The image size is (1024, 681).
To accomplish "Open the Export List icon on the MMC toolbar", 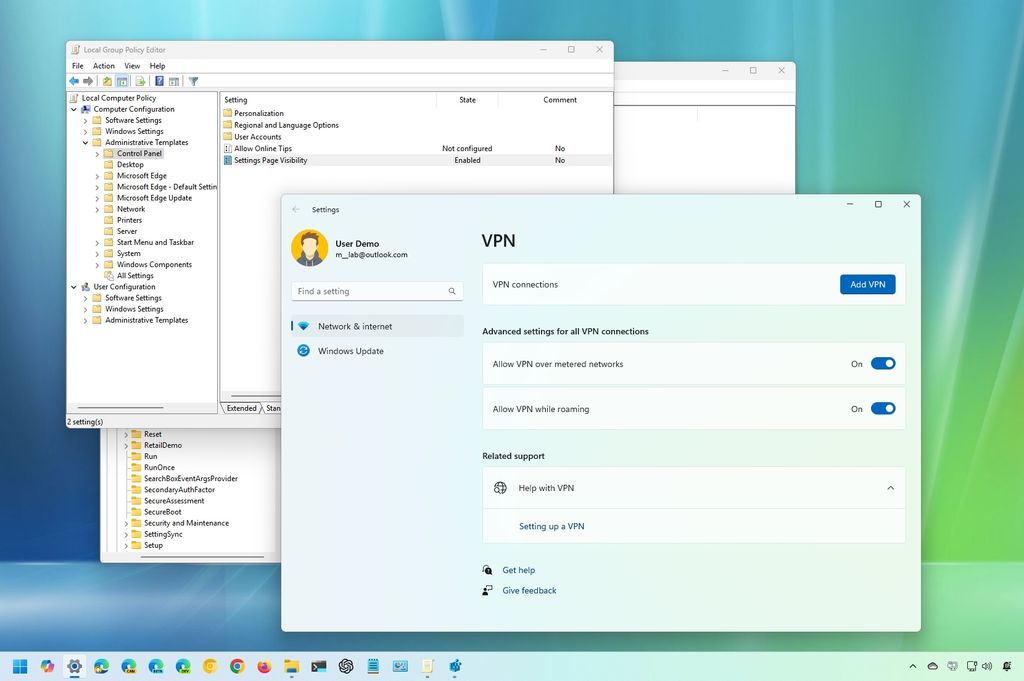I will tap(141, 81).
